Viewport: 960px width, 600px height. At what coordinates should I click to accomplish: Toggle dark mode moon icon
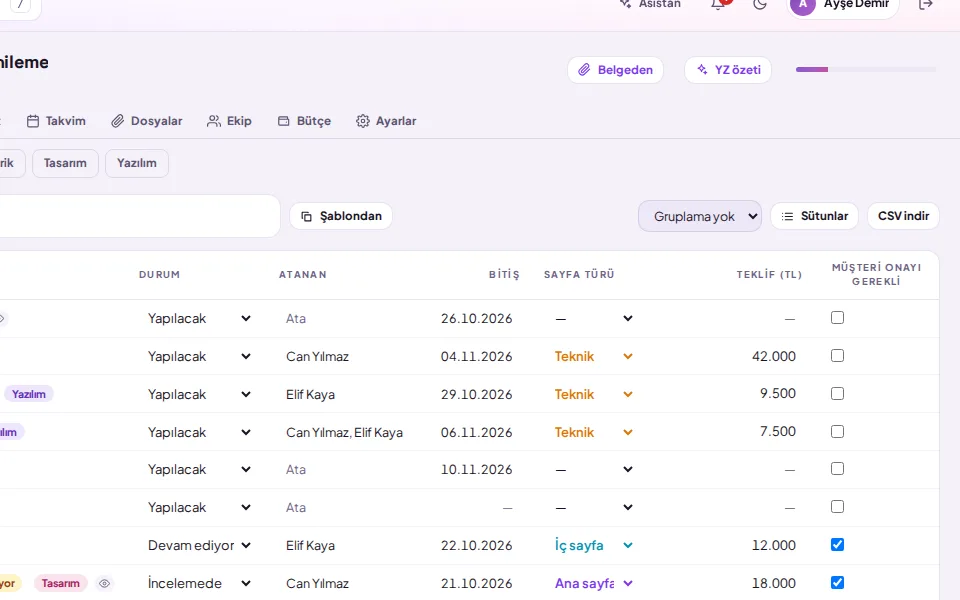point(760,4)
